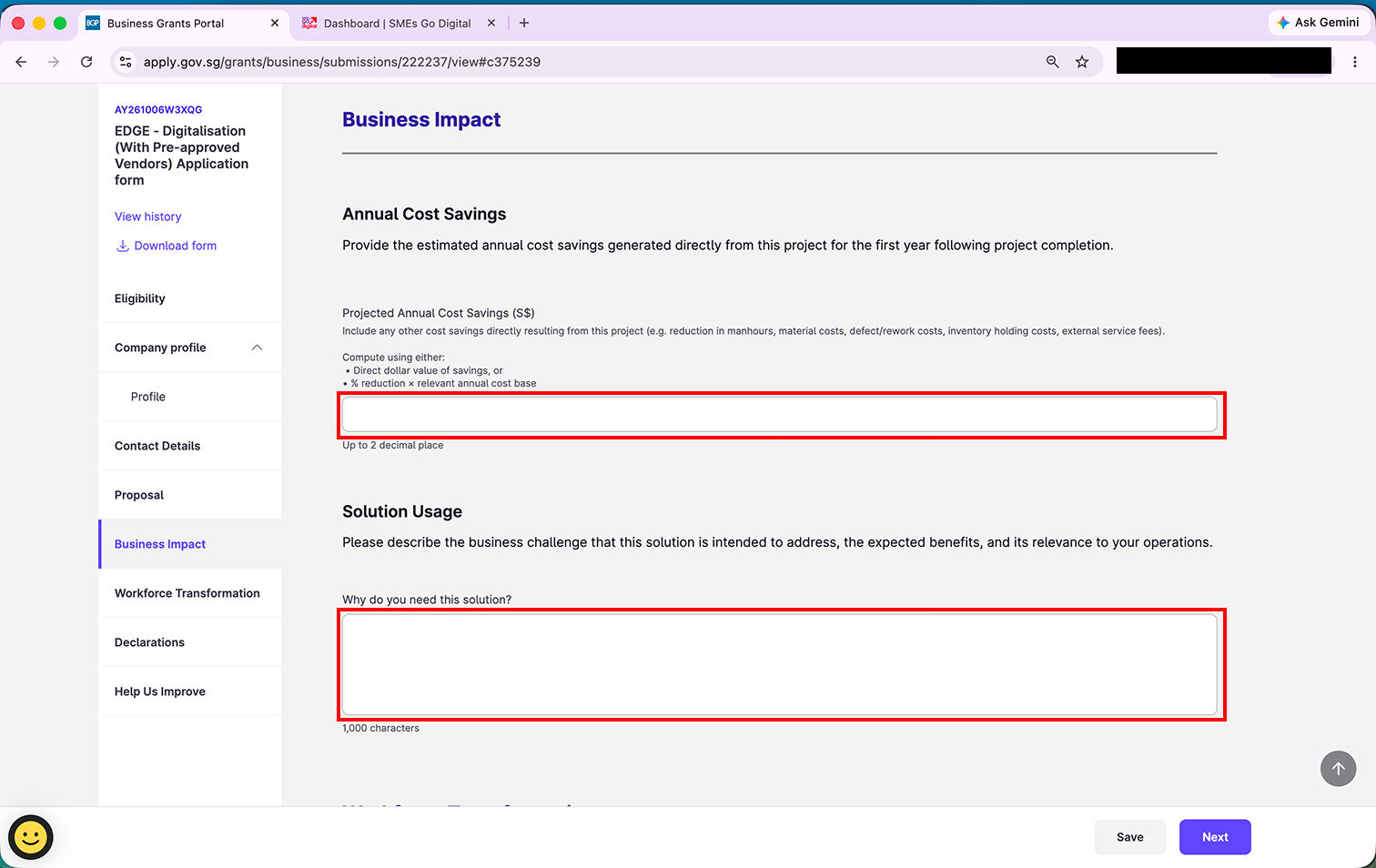Close the Business Grants Portal tab

(x=275, y=23)
